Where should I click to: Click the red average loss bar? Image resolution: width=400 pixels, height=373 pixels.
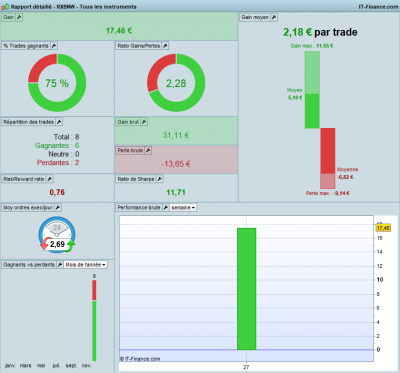328,151
